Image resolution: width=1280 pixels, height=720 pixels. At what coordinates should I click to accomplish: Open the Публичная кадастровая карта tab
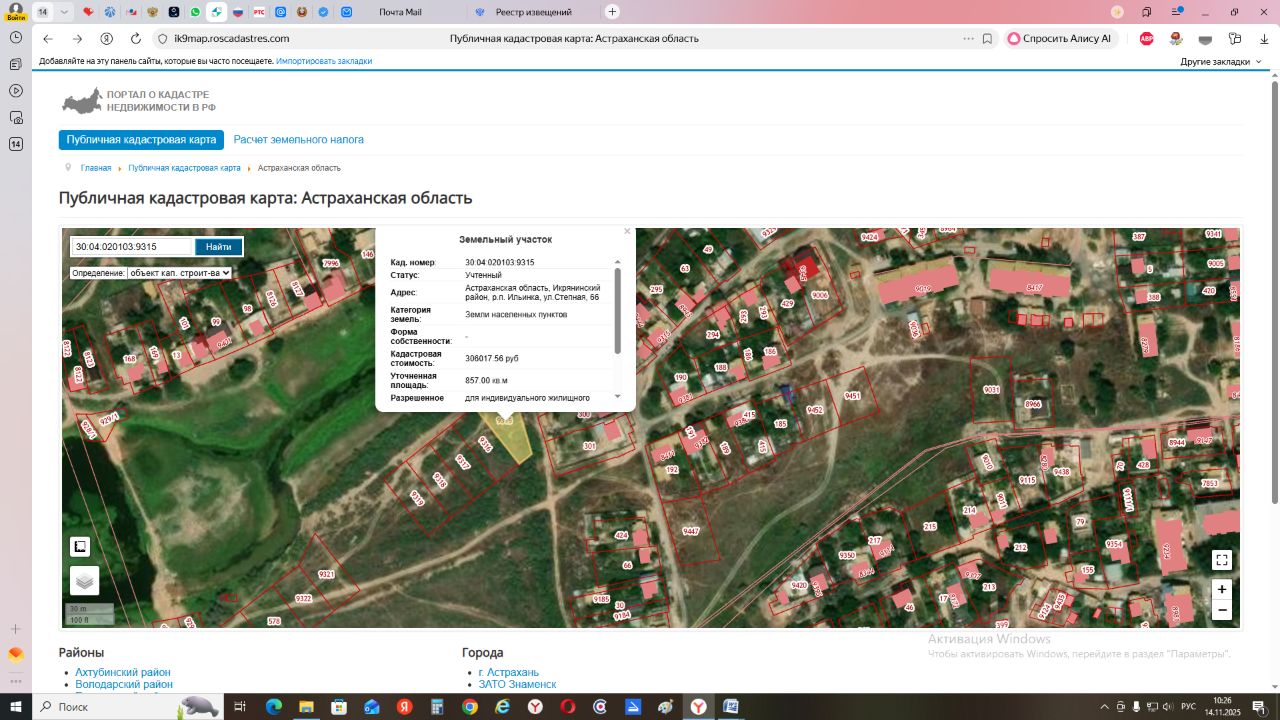click(x=142, y=140)
